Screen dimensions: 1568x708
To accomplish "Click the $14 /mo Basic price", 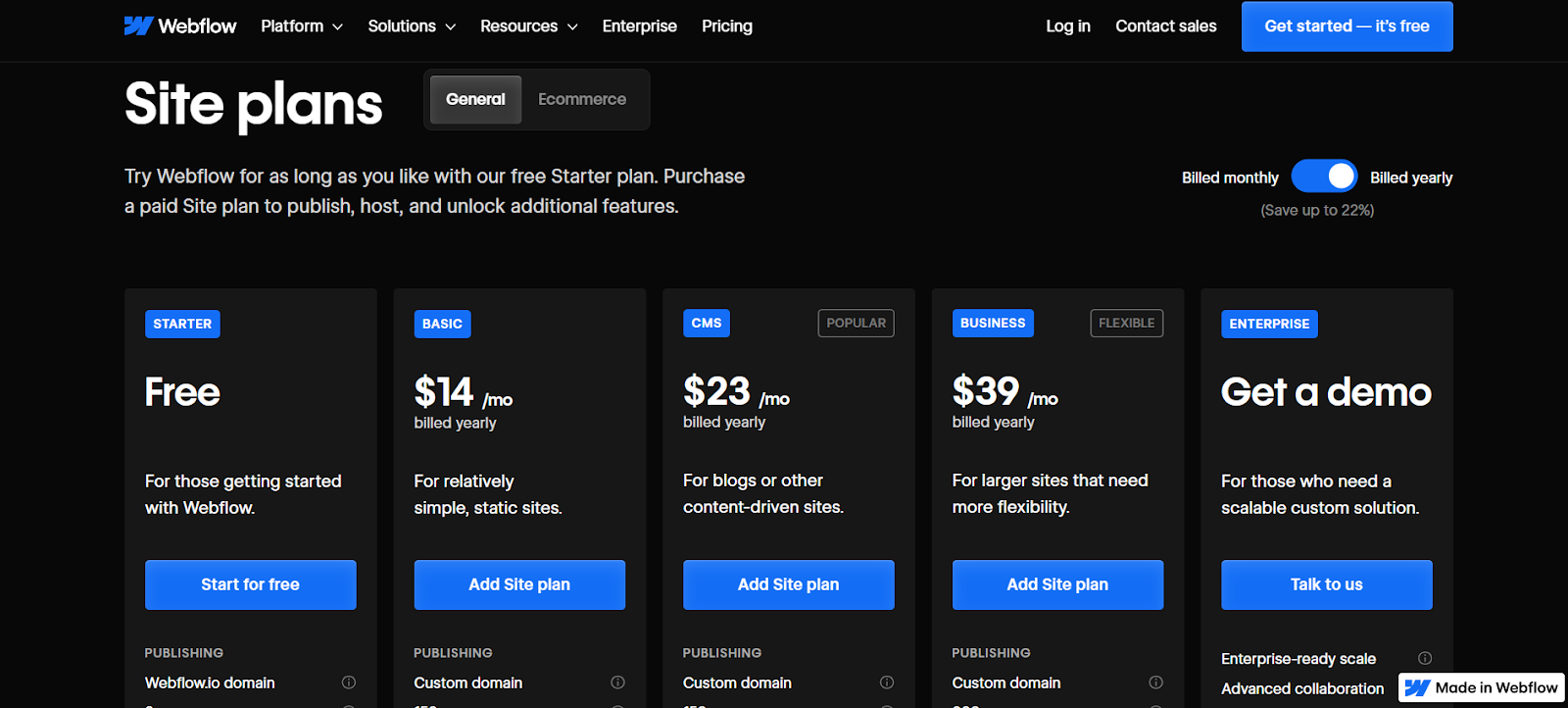I will (x=464, y=393).
